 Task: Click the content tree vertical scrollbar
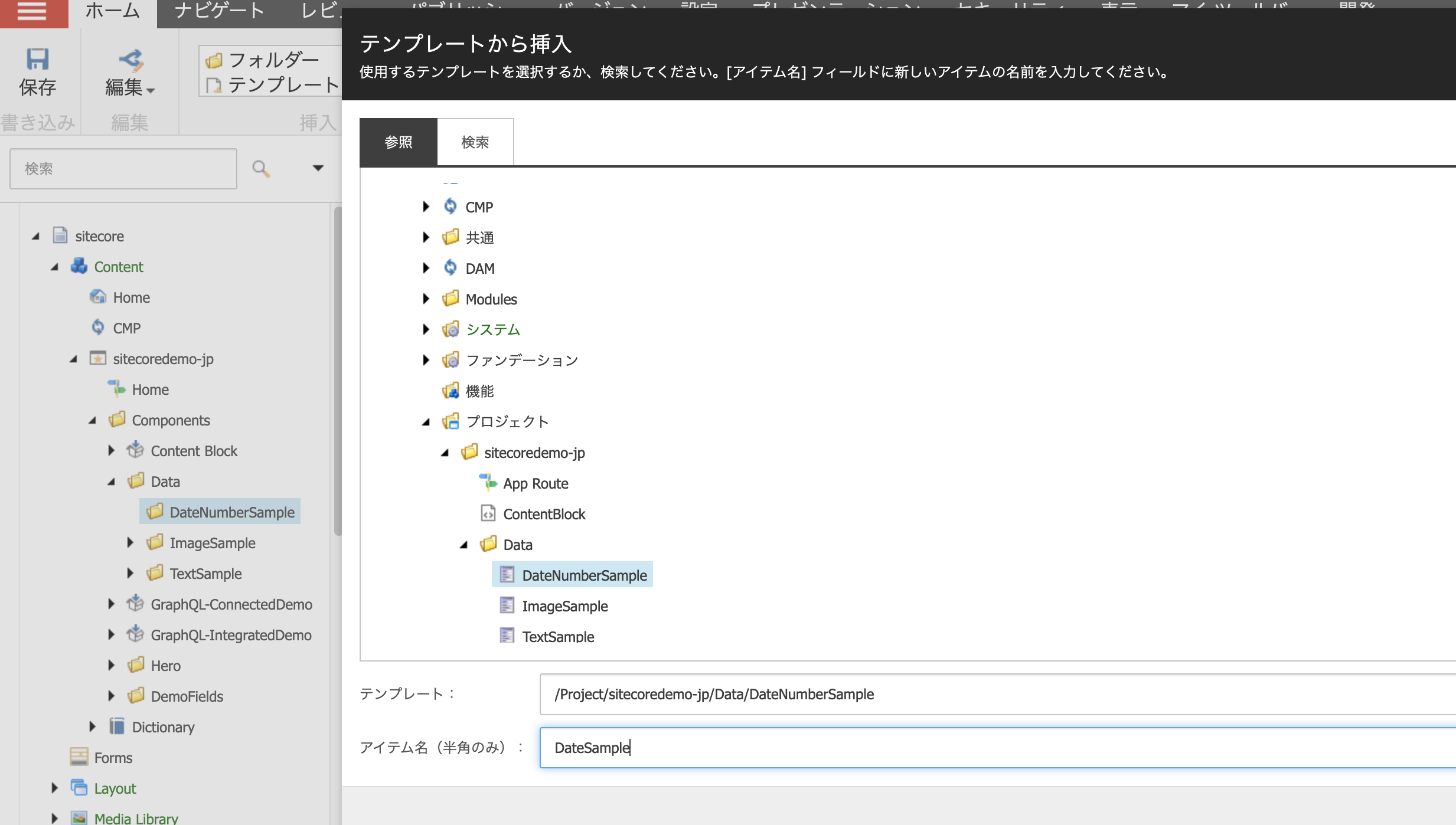tap(338, 371)
